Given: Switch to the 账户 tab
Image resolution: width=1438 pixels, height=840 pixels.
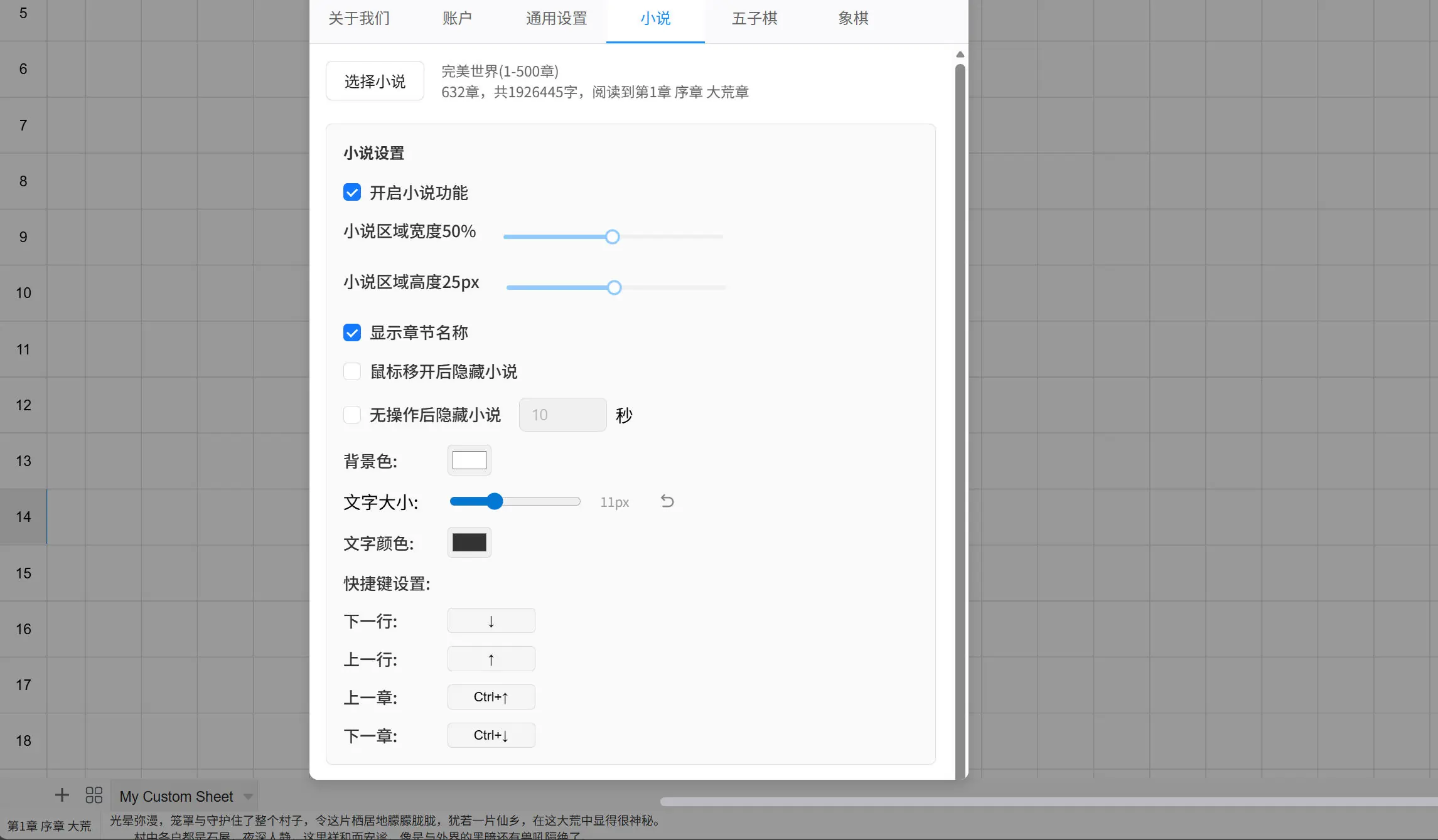Looking at the screenshot, I should pyautogui.click(x=458, y=18).
